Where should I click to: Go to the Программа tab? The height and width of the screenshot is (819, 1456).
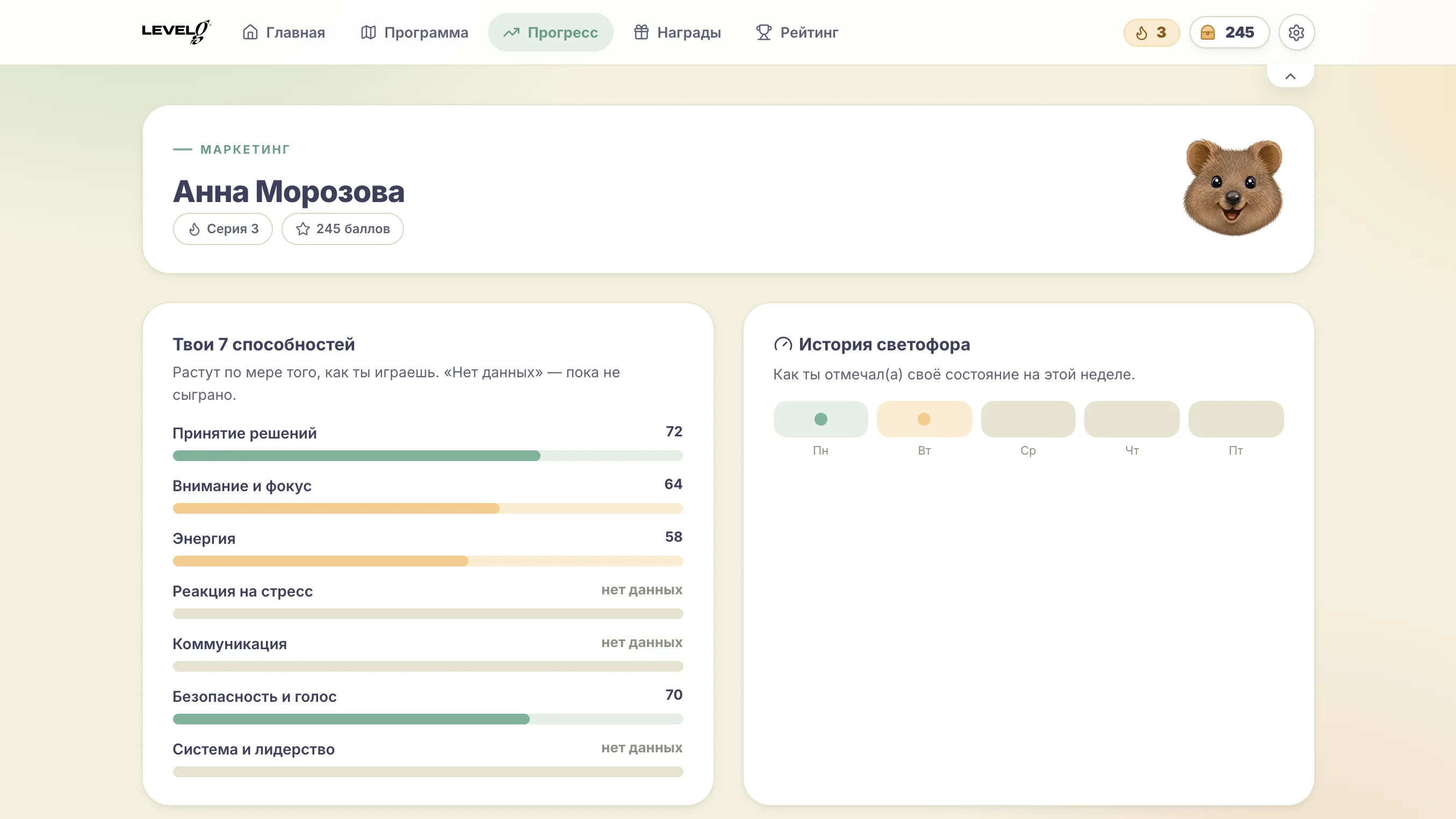(x=414, y=32)
